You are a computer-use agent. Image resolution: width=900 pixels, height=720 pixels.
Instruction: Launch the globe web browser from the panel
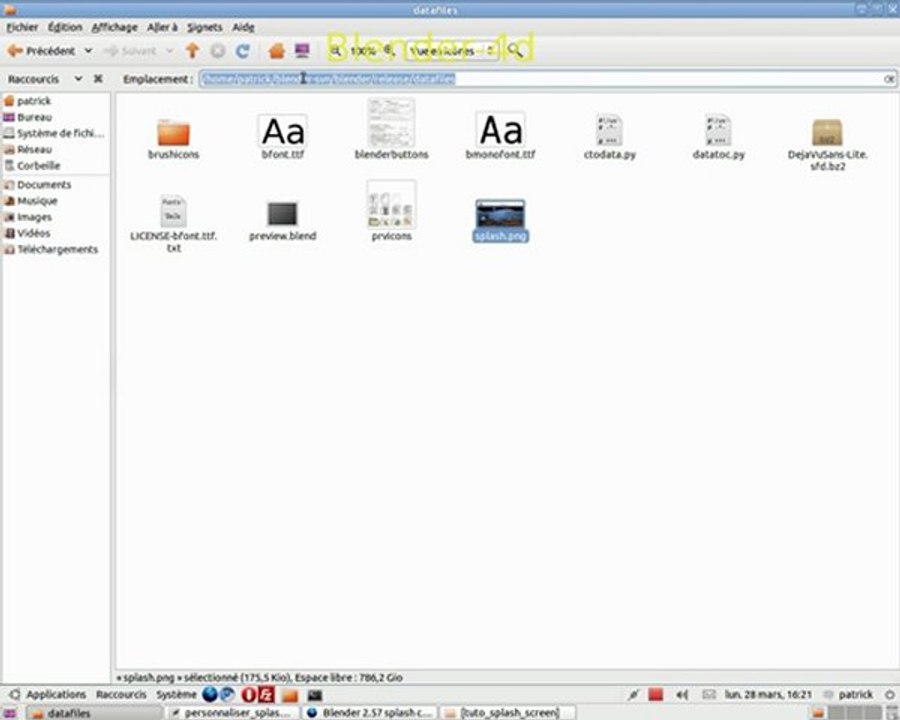pyautogui.click(x=210, y=695)
